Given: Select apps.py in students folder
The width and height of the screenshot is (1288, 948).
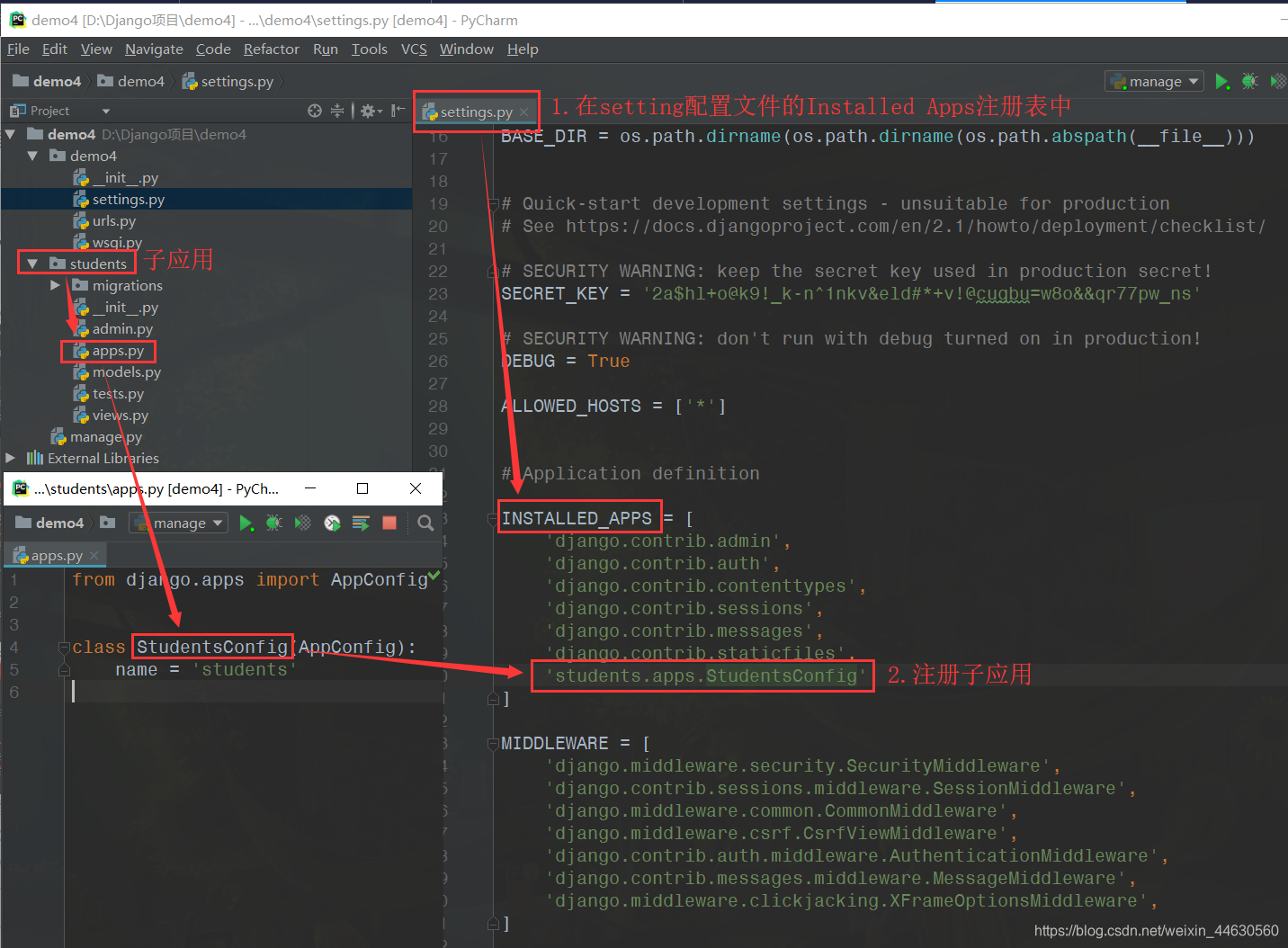Looking at the screenshot, I should [x=118, y=350].
